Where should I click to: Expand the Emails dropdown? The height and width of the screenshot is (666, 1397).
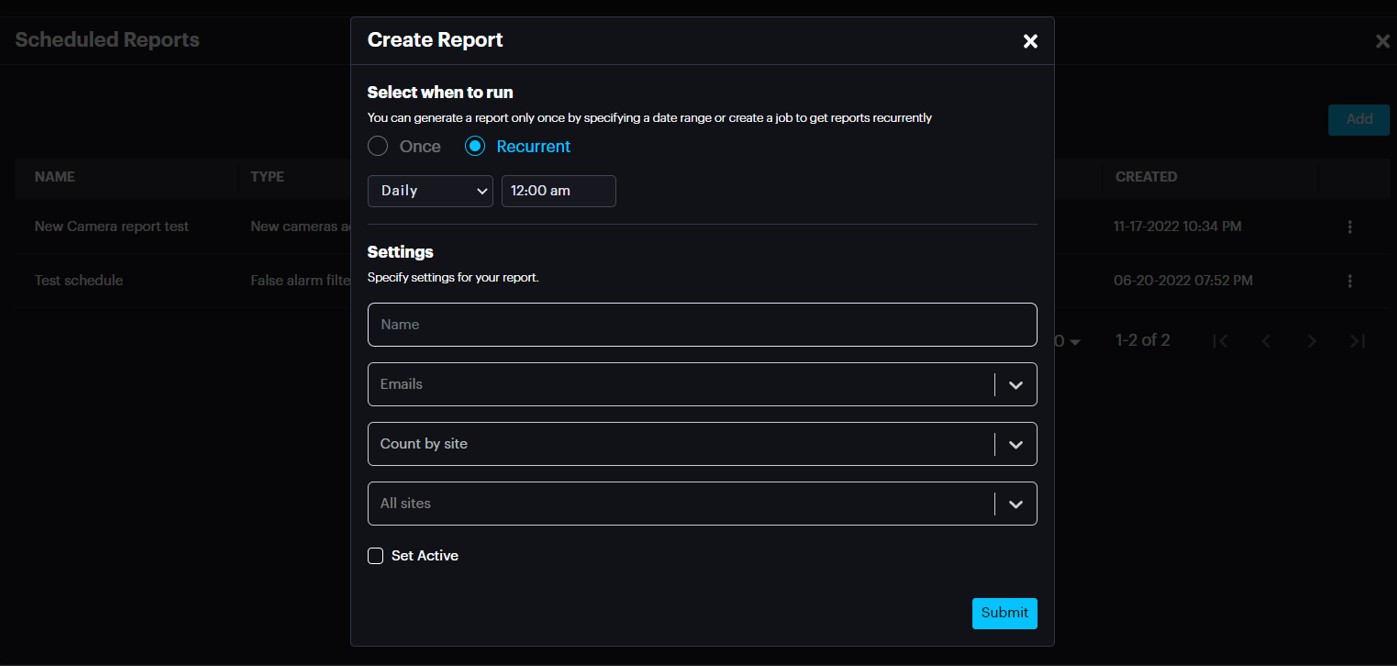pos(1015,384)
